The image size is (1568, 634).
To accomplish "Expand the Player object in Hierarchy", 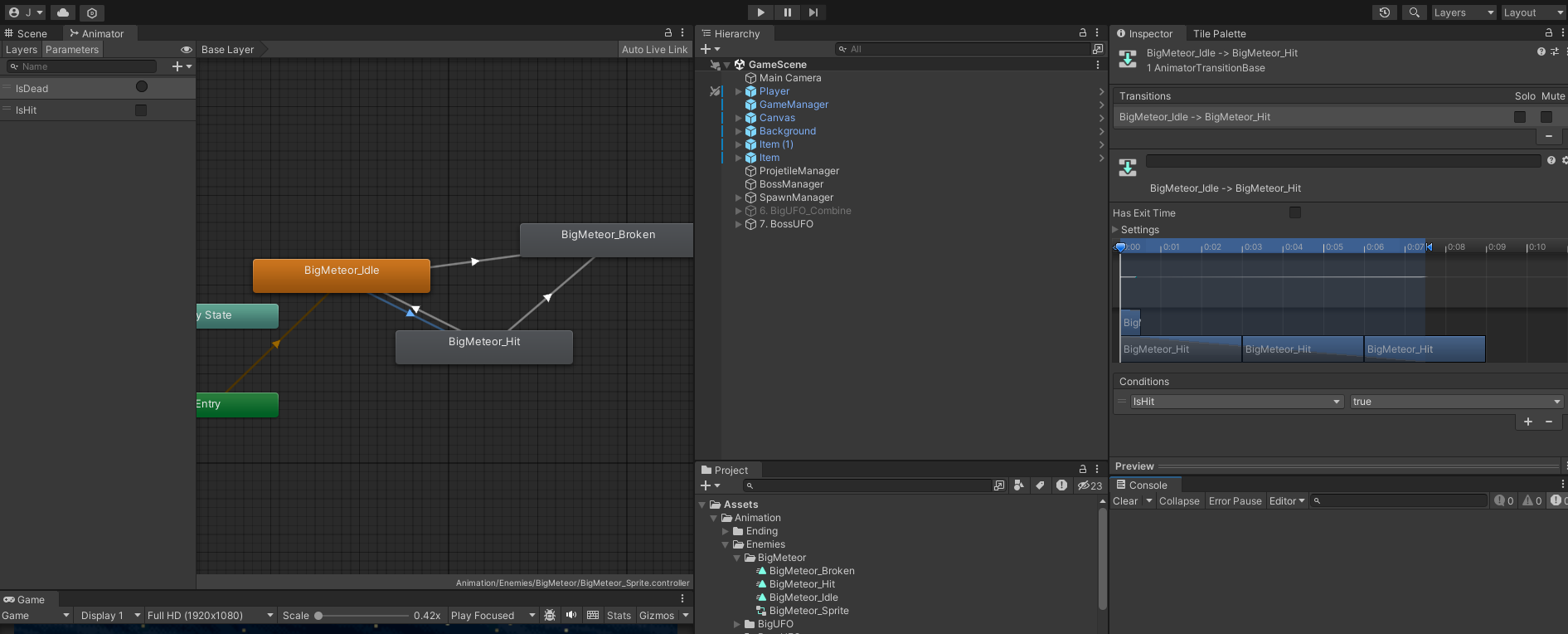I will click(x=738, y=91).
